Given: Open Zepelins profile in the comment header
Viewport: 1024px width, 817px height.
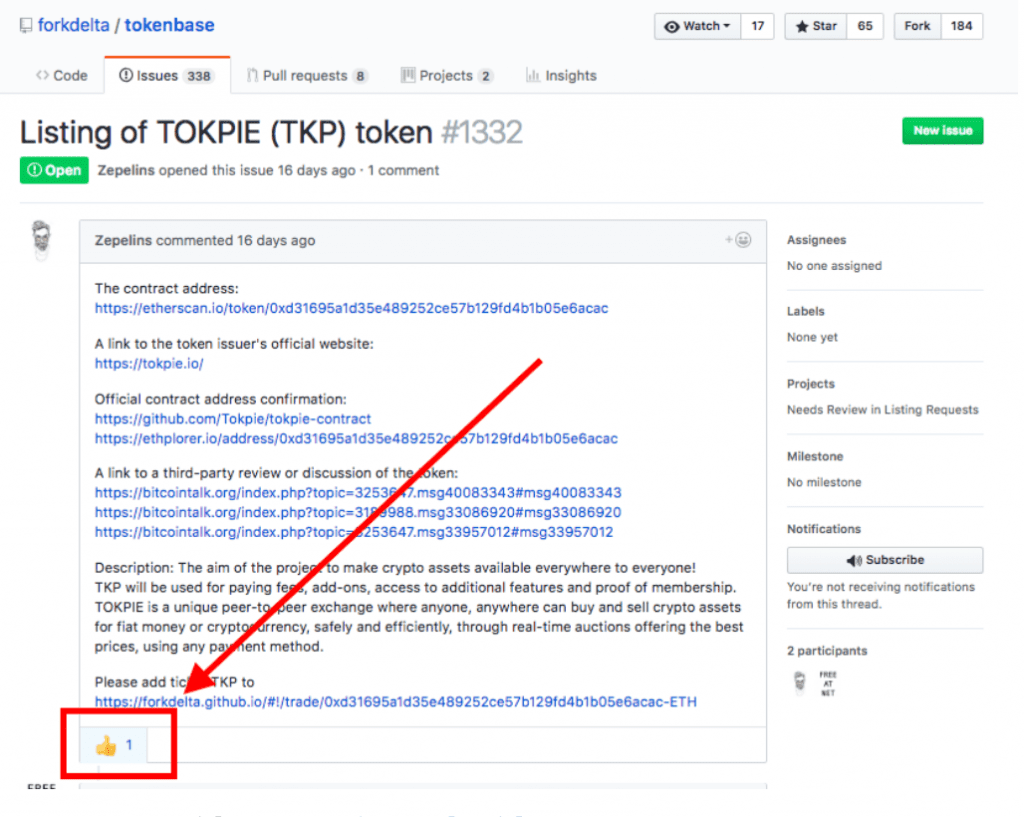Looking at the screenshot, I should 123,240.
